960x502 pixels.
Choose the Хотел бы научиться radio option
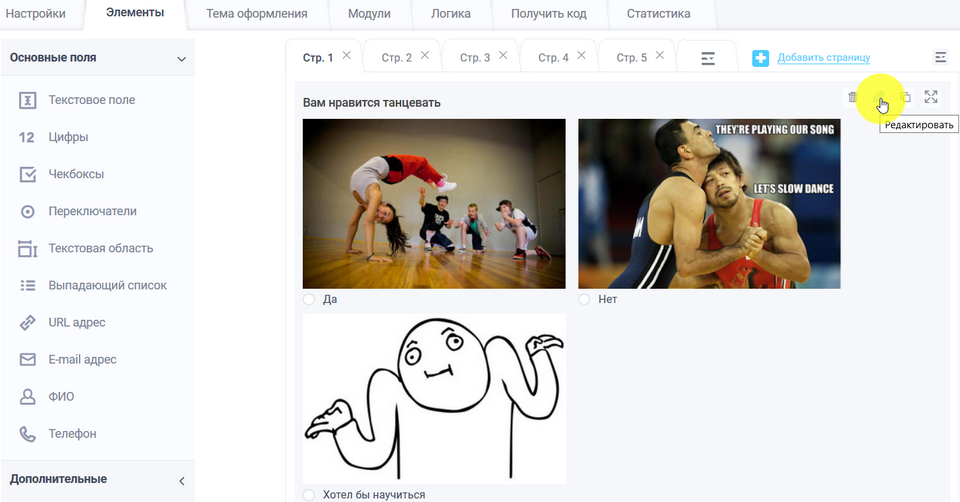309,495
